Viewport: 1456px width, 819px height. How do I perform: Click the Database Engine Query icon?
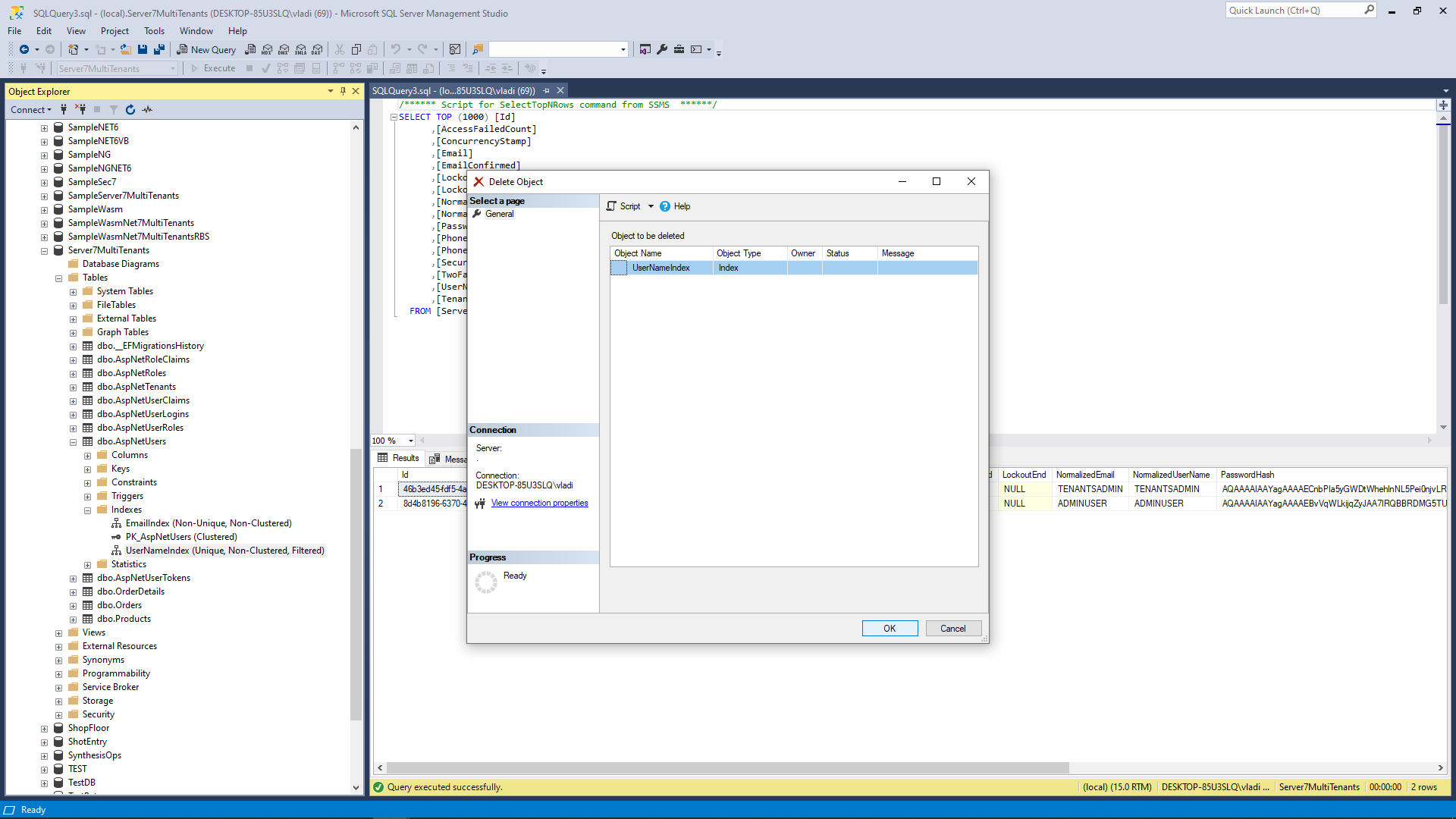tap(250, 49)
